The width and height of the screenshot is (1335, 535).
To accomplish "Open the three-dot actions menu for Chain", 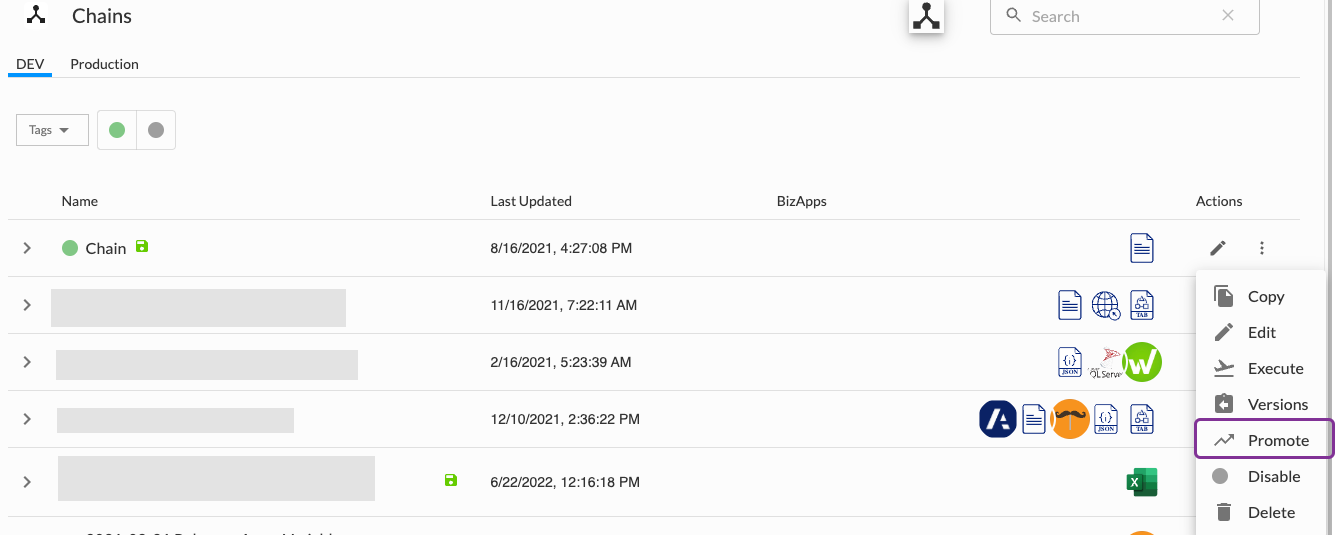I will (1262, 248).
